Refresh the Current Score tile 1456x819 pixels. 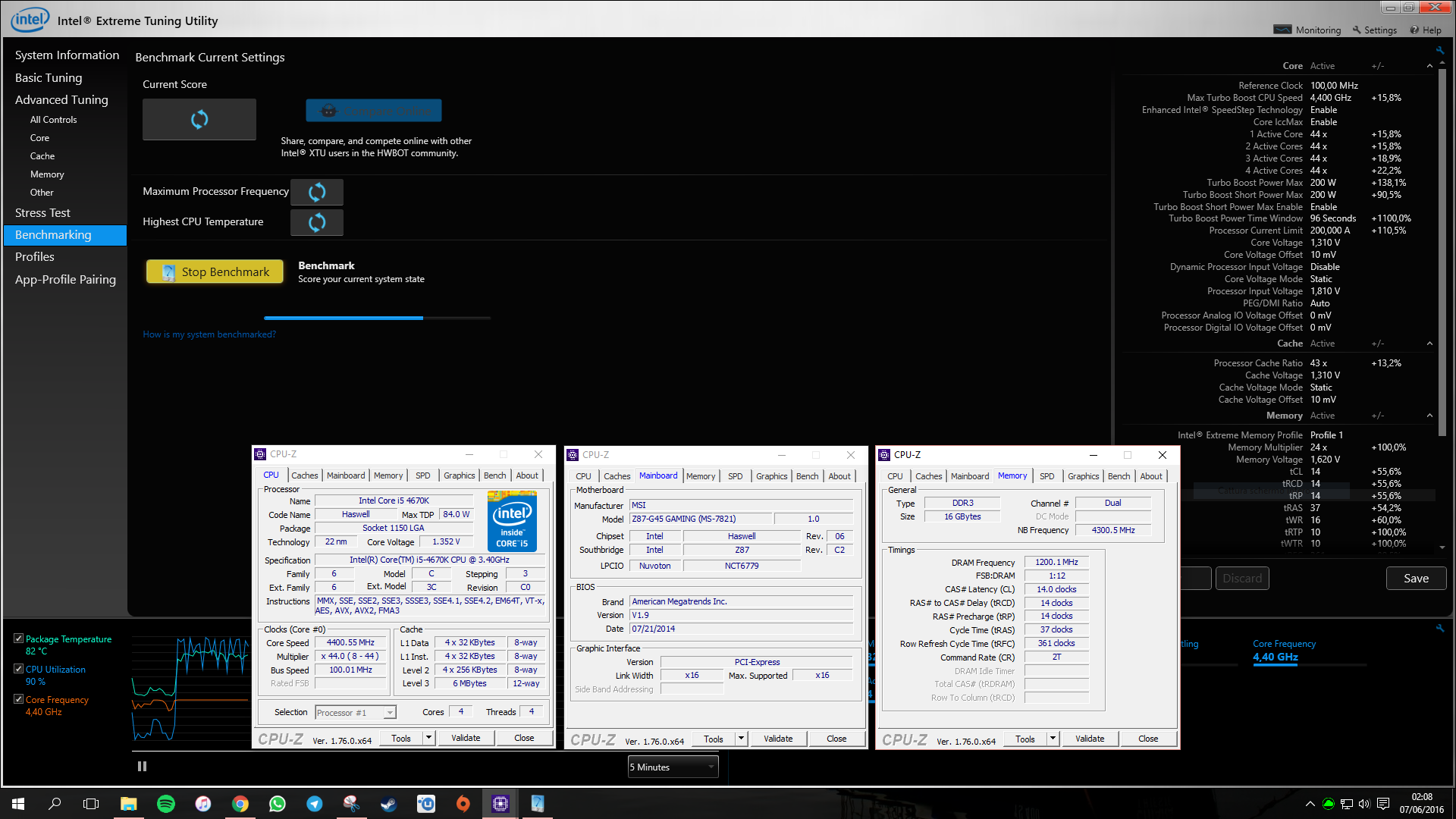[199, 119]
